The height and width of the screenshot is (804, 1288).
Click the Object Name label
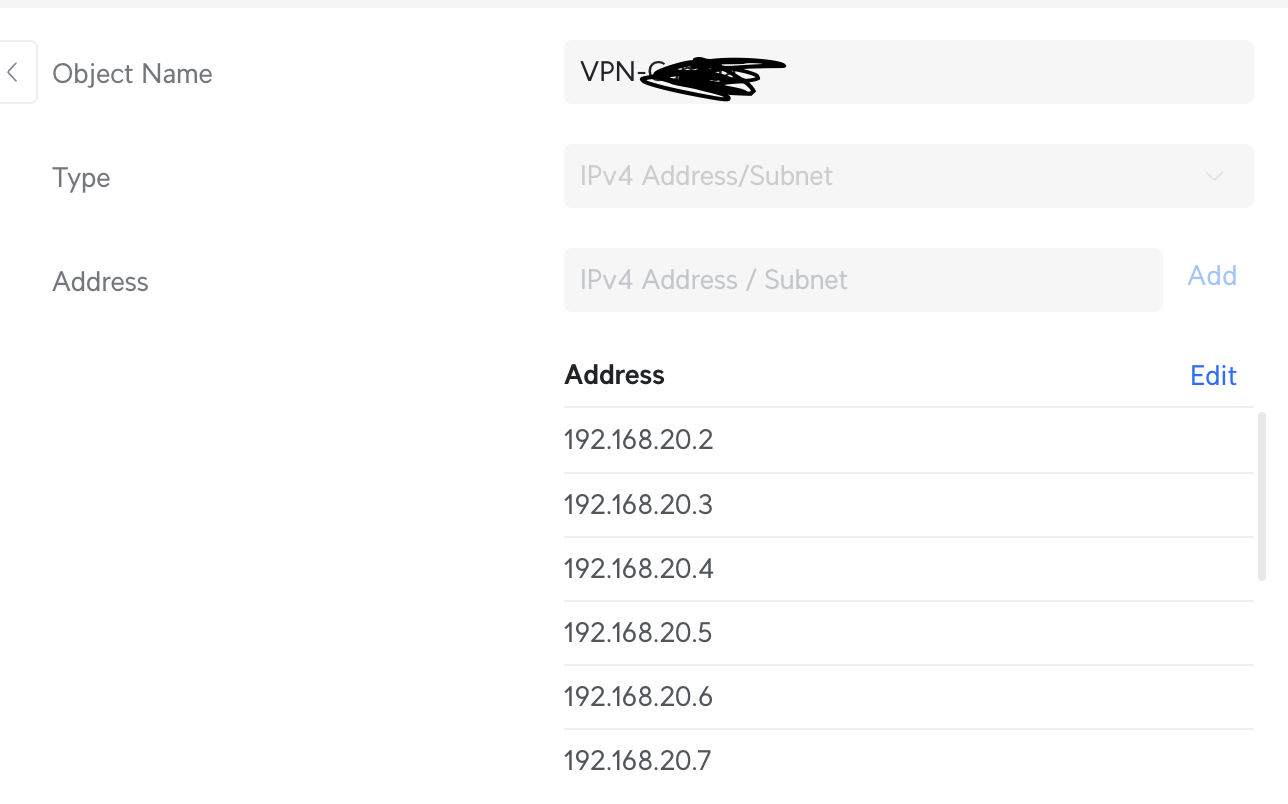tap(132, 74)
